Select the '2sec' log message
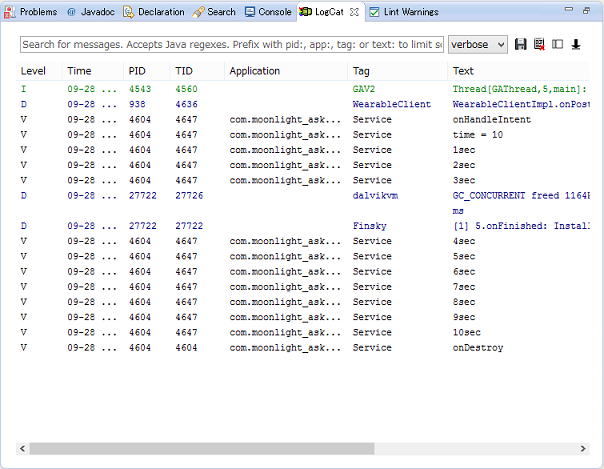Image resolution: width=604 pixels, height=469 pixels. (464, 165)
